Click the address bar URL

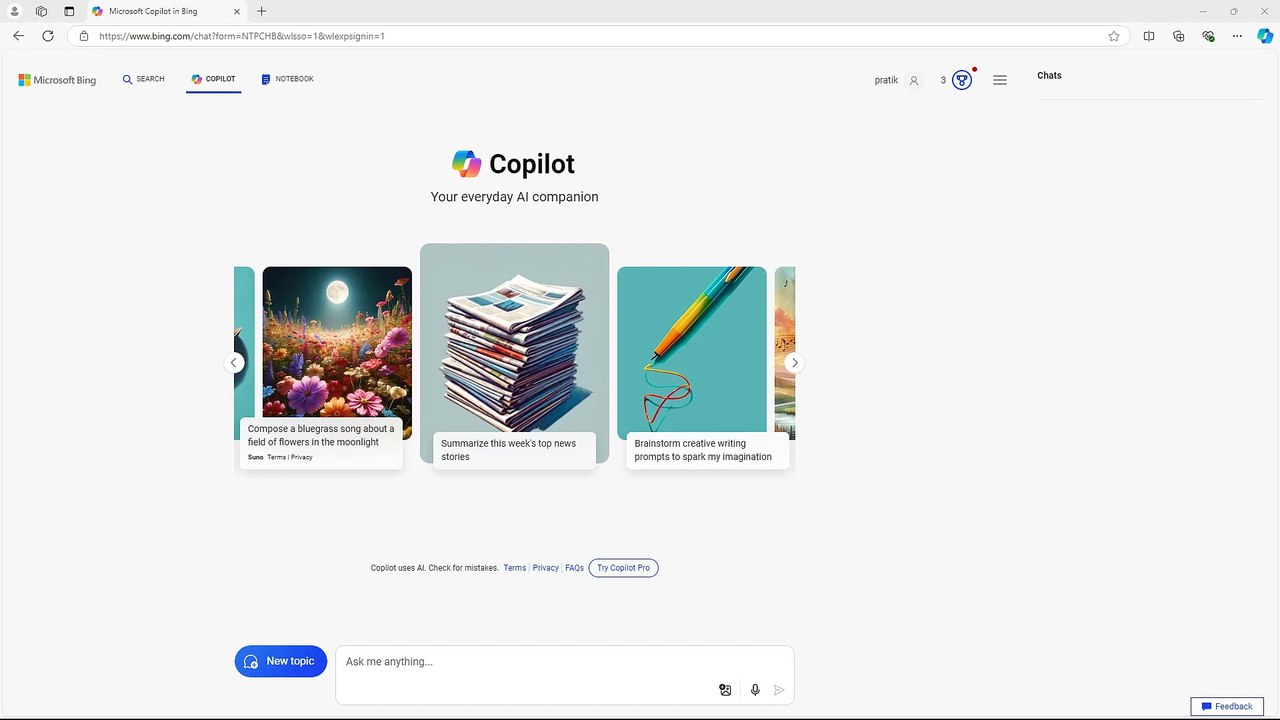click(242, 36)
